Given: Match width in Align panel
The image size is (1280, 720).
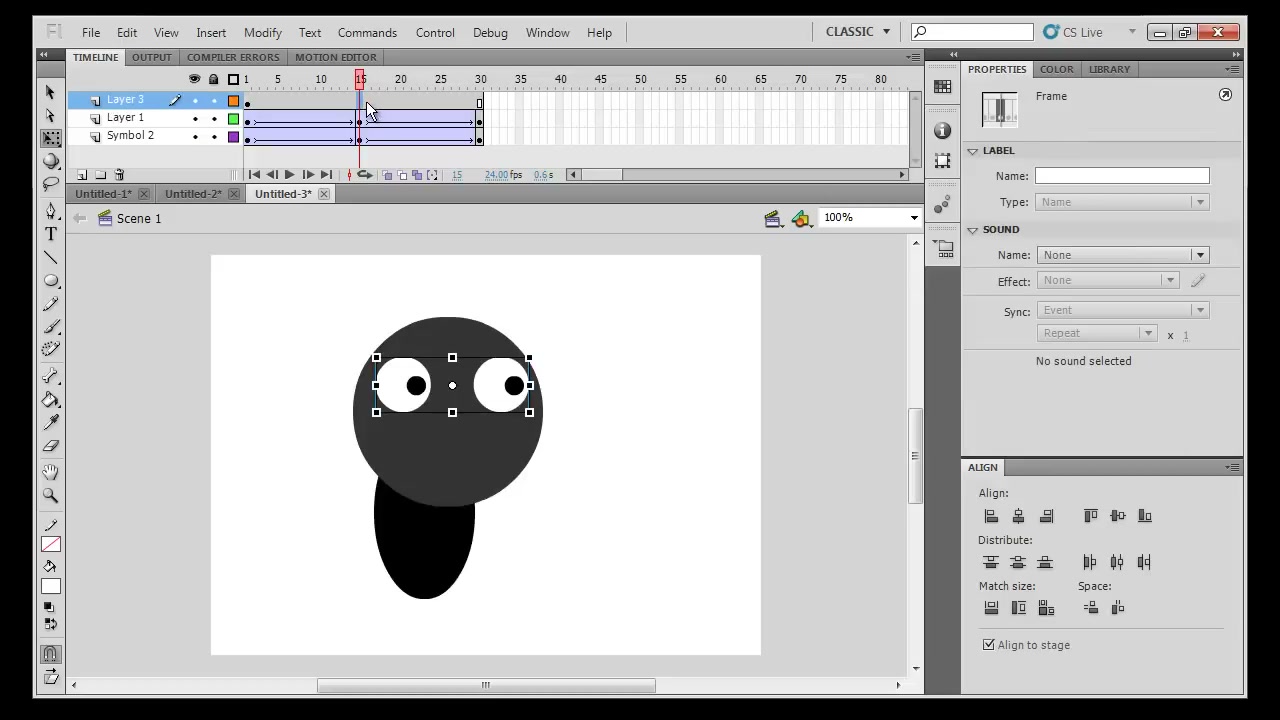Looking at the screenshot, I should tap(991, 608).
